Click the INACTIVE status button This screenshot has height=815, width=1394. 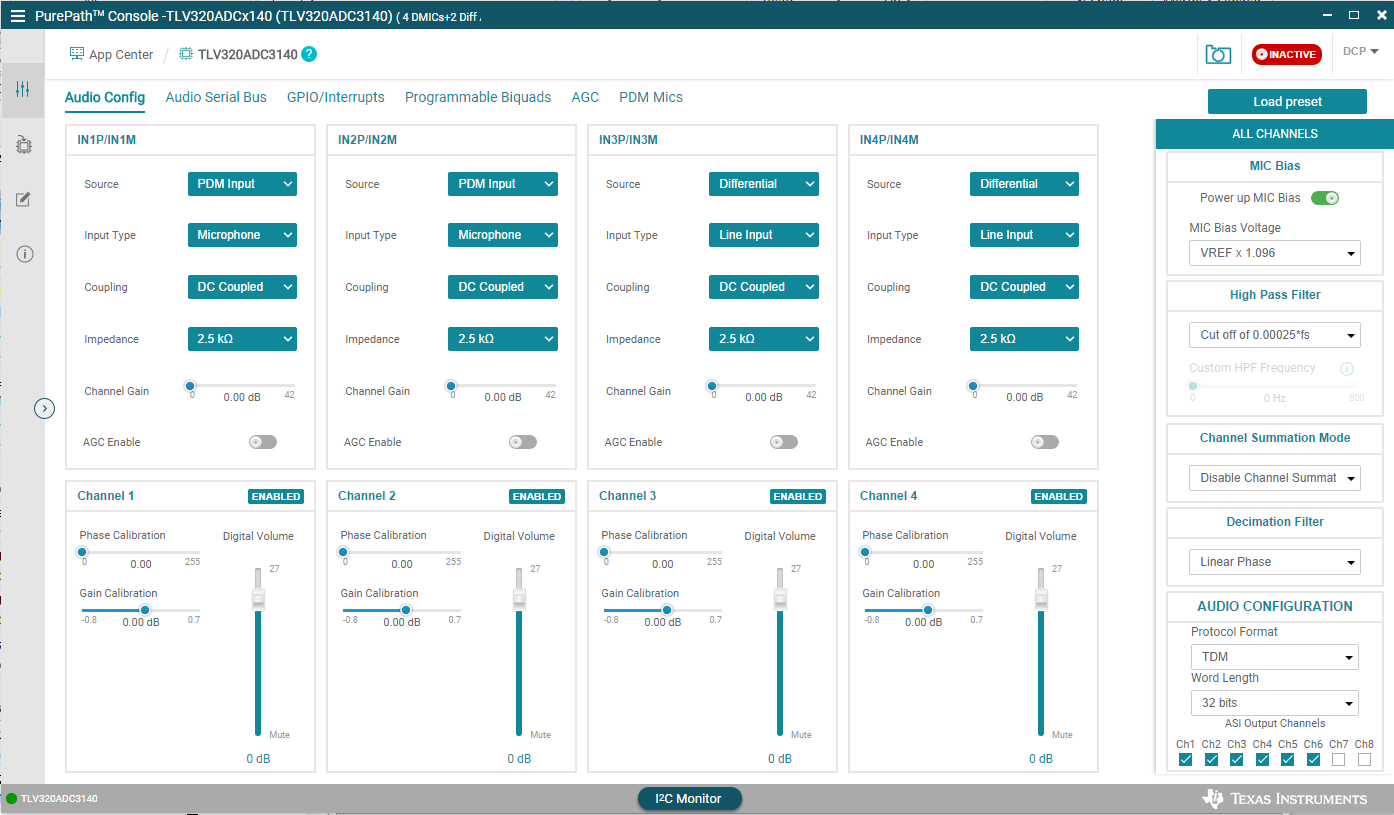(1287, 55)
